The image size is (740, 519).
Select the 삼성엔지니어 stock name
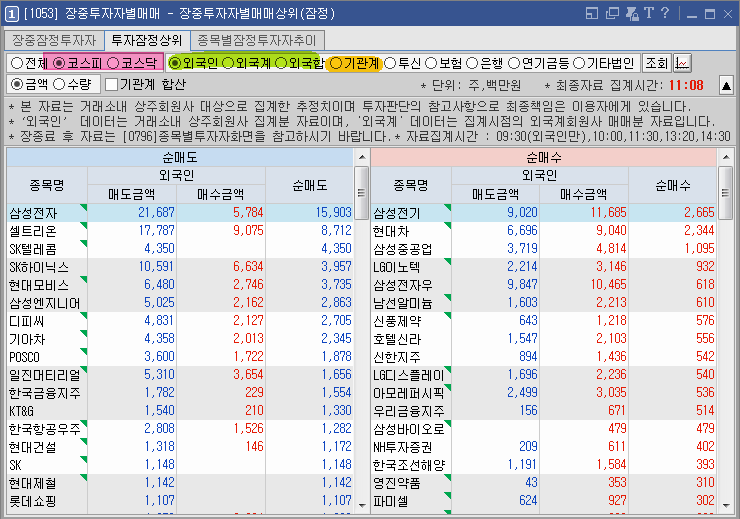click(x=44, y=303)
